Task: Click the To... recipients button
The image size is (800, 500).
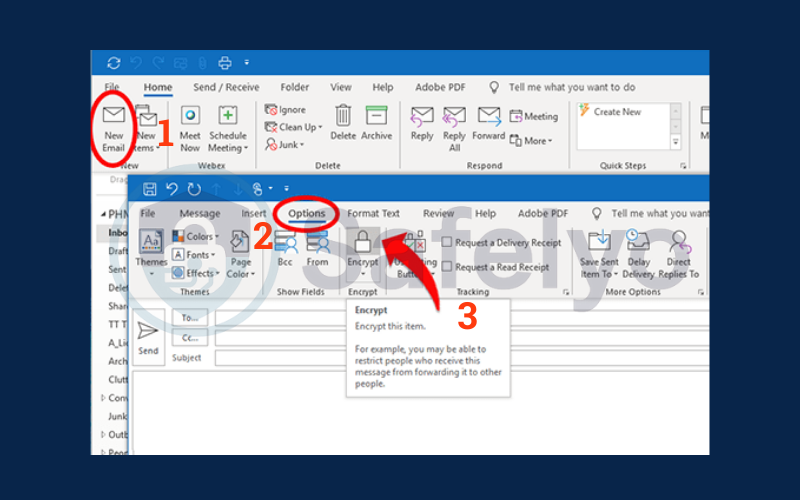Action: point(190,317)
